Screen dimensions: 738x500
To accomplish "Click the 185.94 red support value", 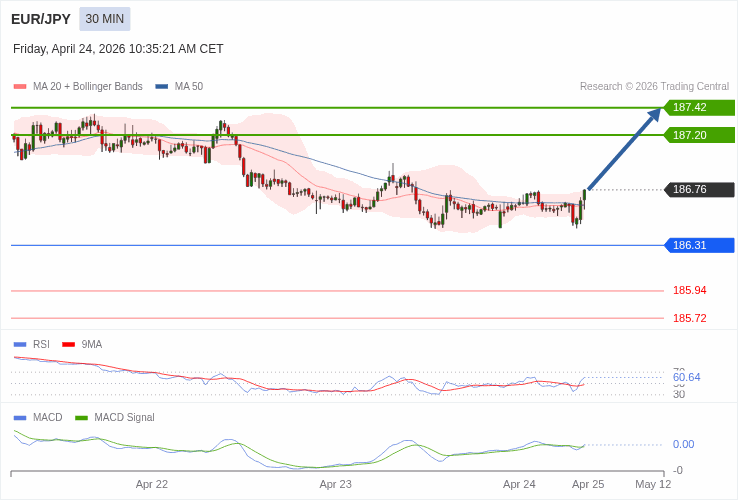I will pyautogui.click(x=690, y=290).
